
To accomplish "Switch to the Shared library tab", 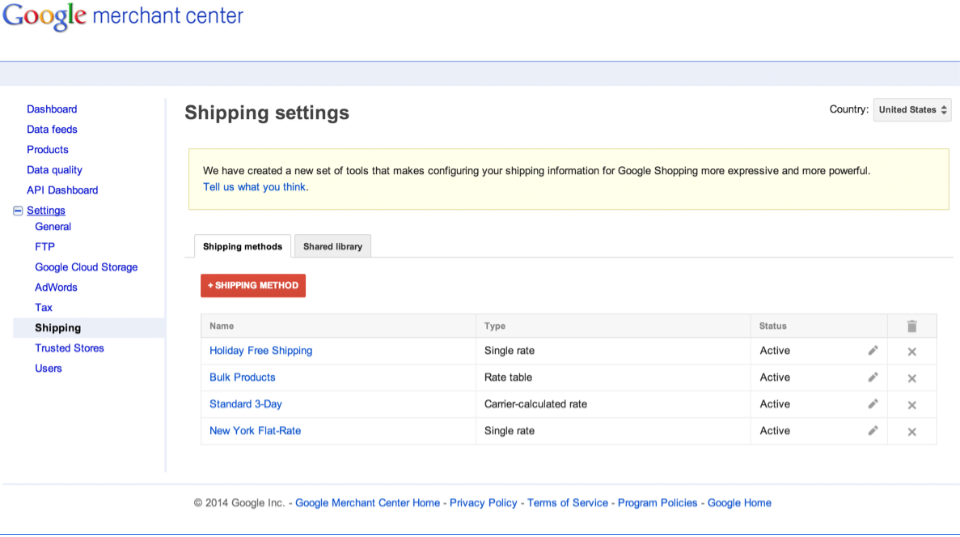I will (x=332, y=247).
